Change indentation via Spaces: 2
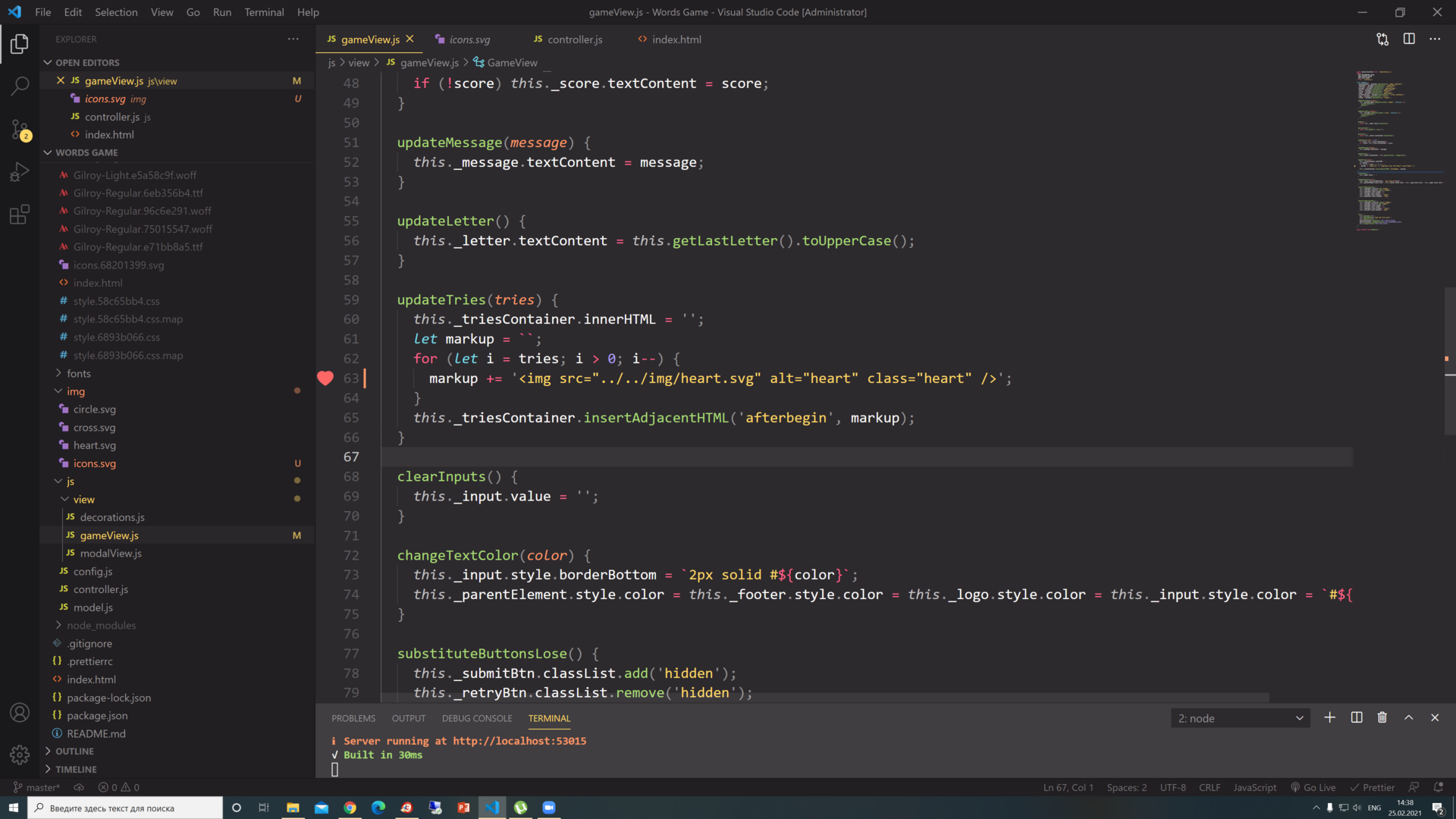Screen dimensions: 1456x819 tap(1126, 787)
